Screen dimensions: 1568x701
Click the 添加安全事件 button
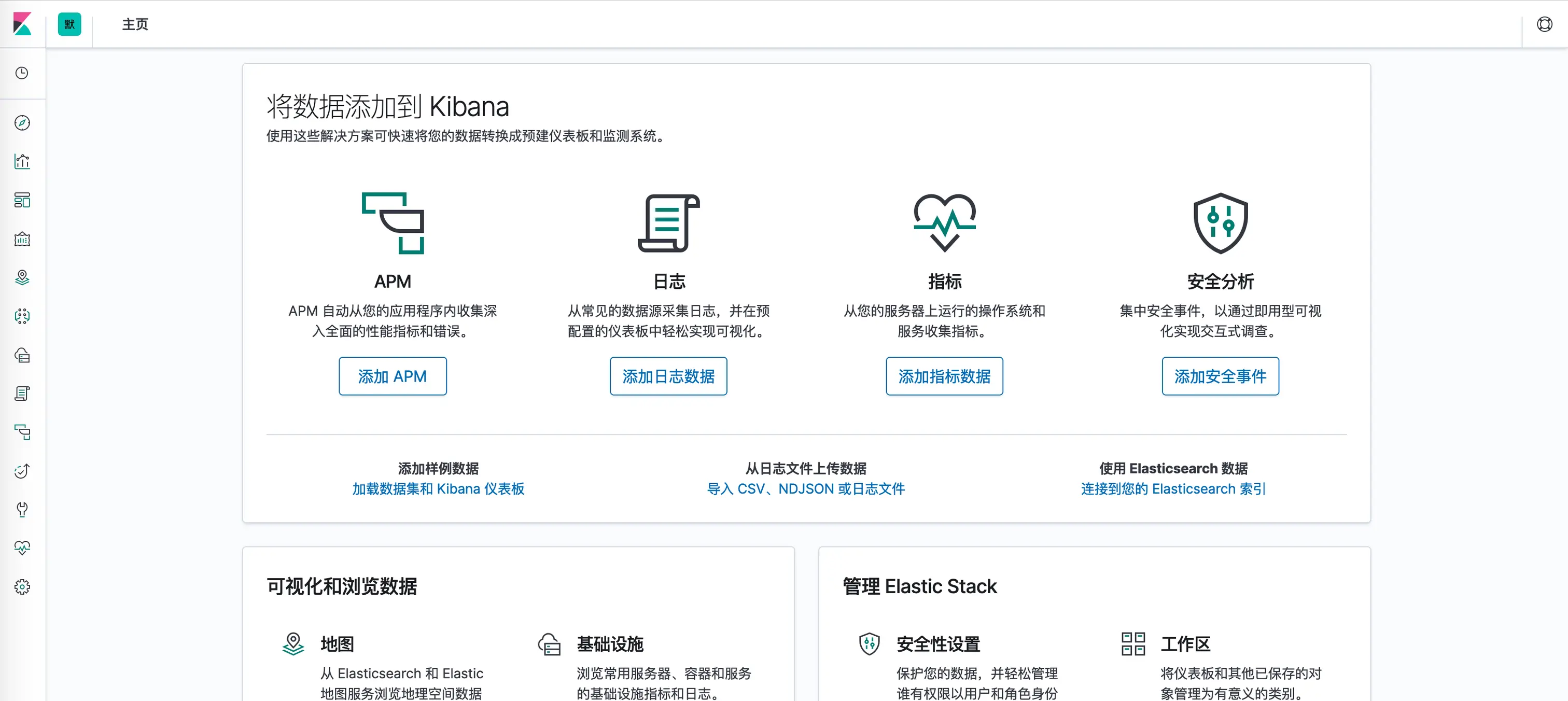[x=1220, y=376]
